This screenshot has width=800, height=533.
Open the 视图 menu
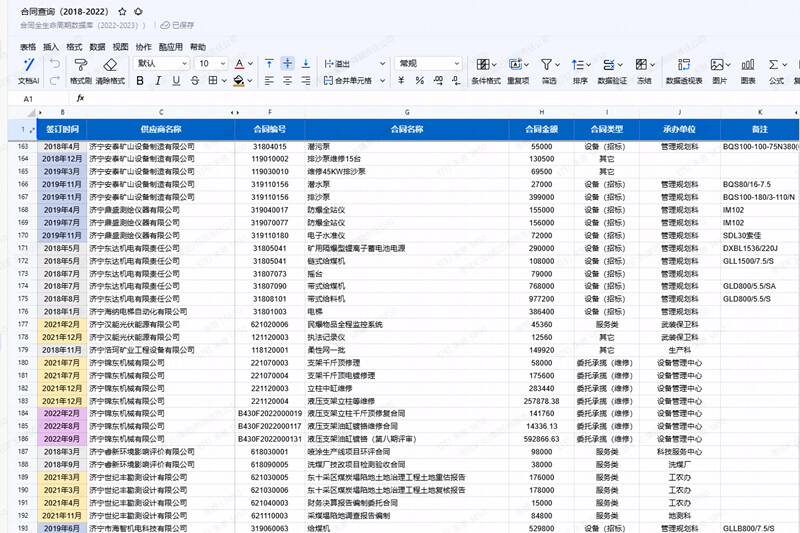click(120, 47)
